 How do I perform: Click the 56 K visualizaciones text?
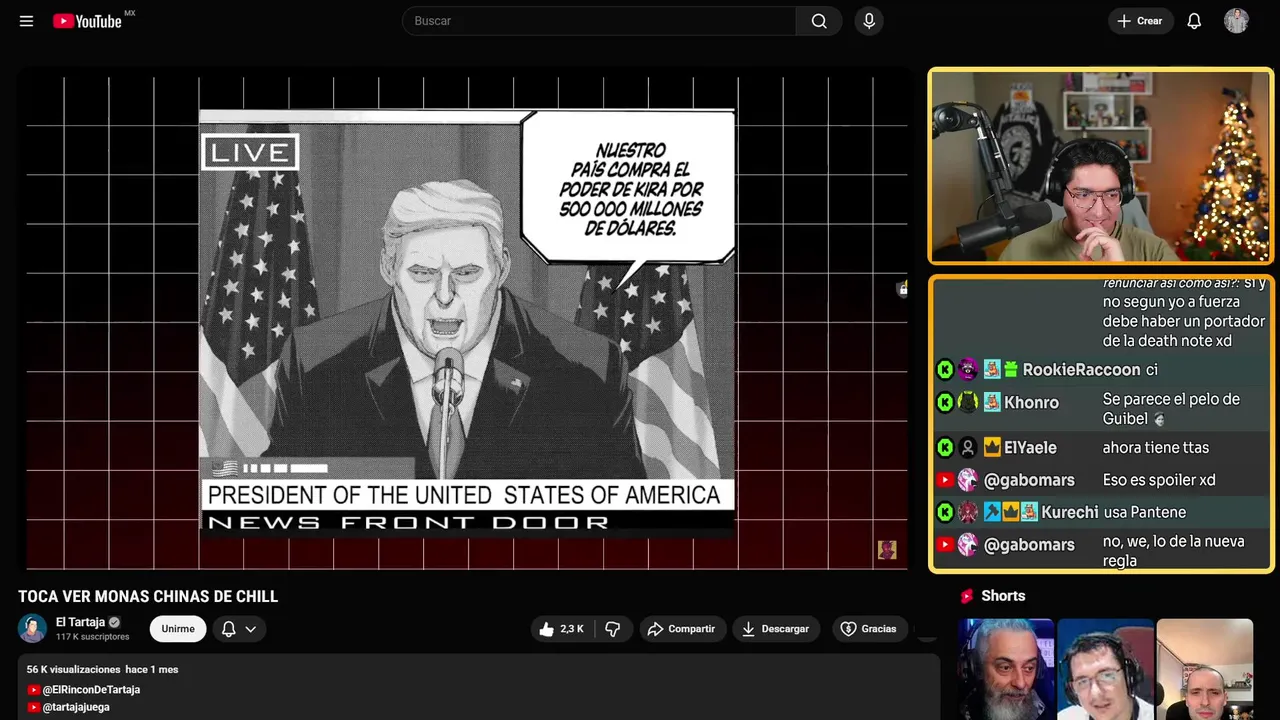click(x=74, y=669)
